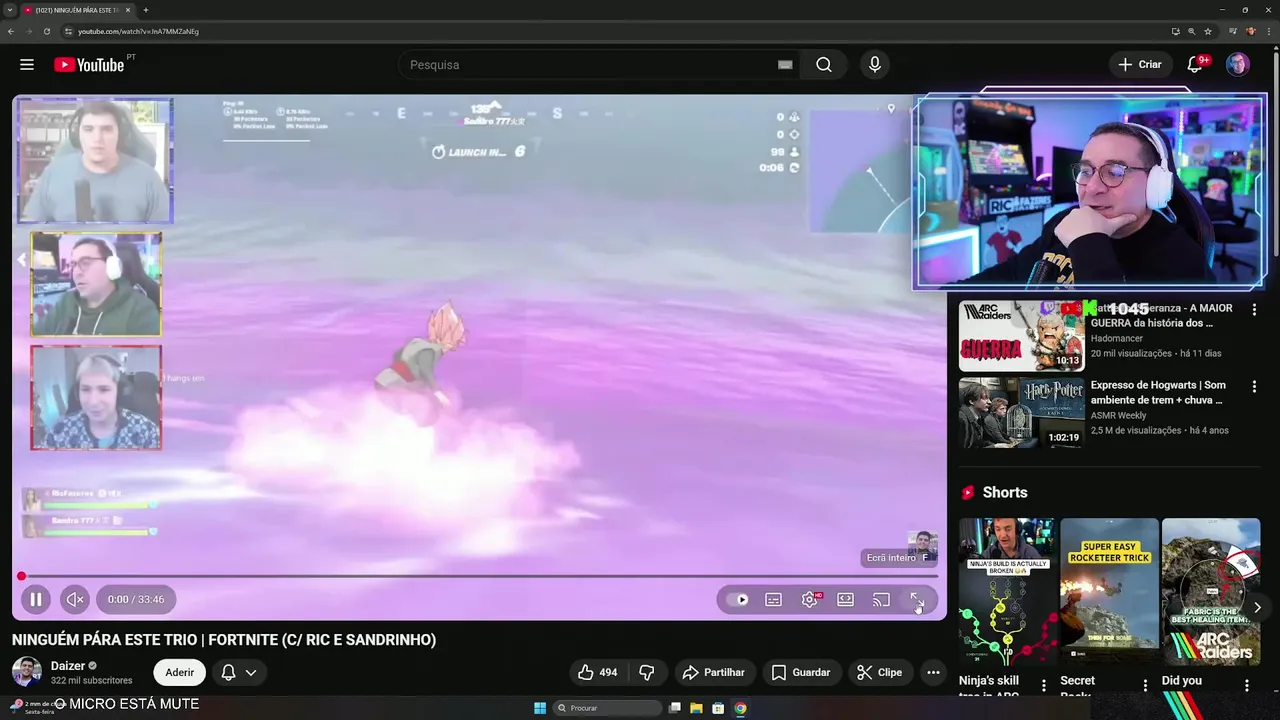Screen dimensions: 1280x720
Task: Start voice search with the microphone
Action: 875,65
